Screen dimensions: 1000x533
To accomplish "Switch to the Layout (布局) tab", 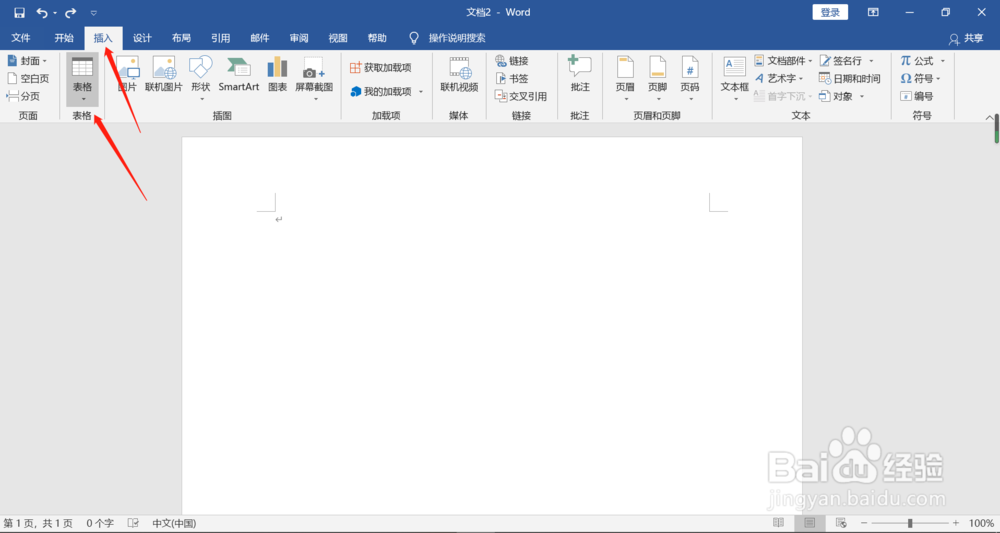I will point(181,38).
